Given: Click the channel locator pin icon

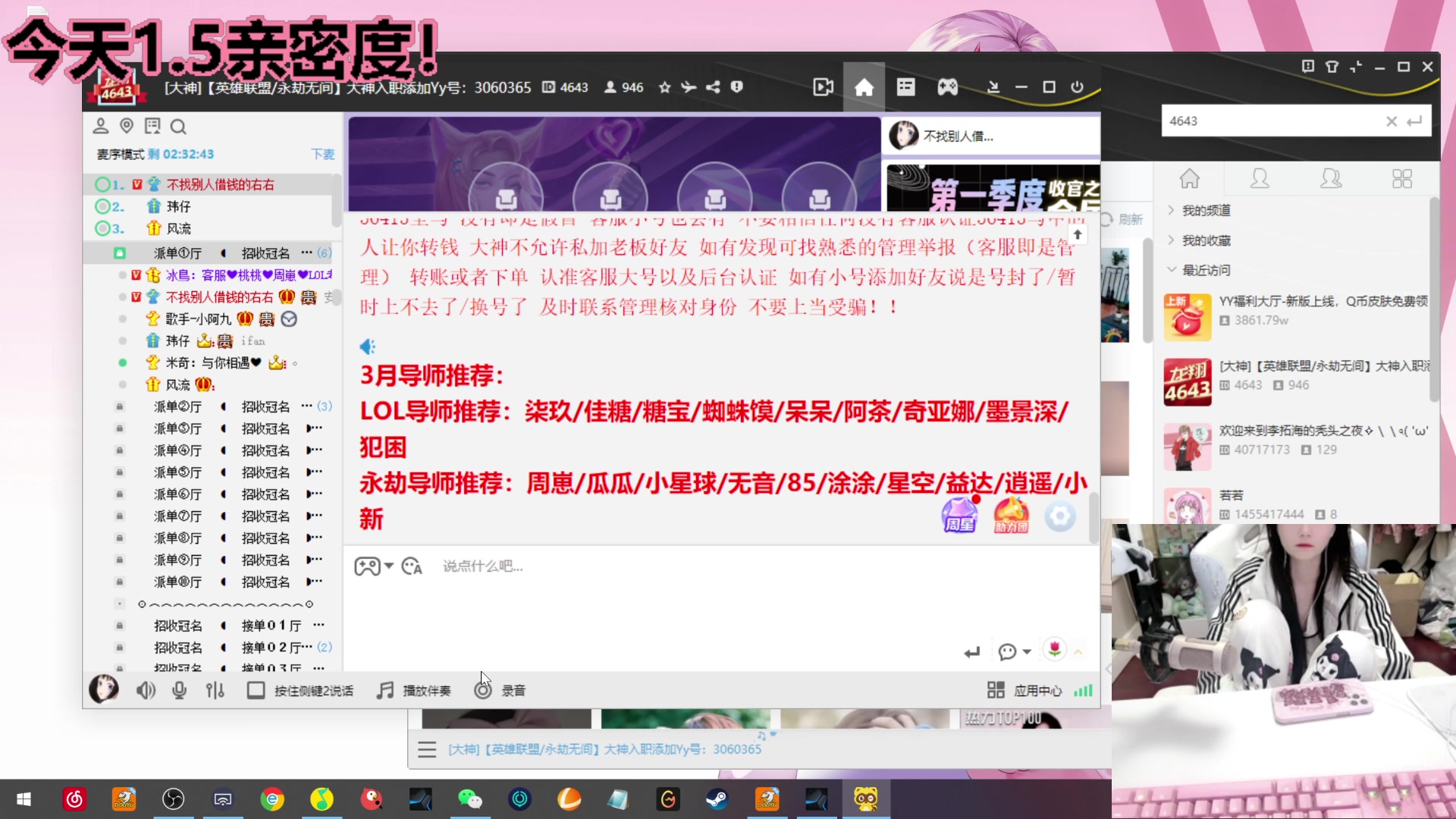Looking at the screenshot, I should [127, 126].
